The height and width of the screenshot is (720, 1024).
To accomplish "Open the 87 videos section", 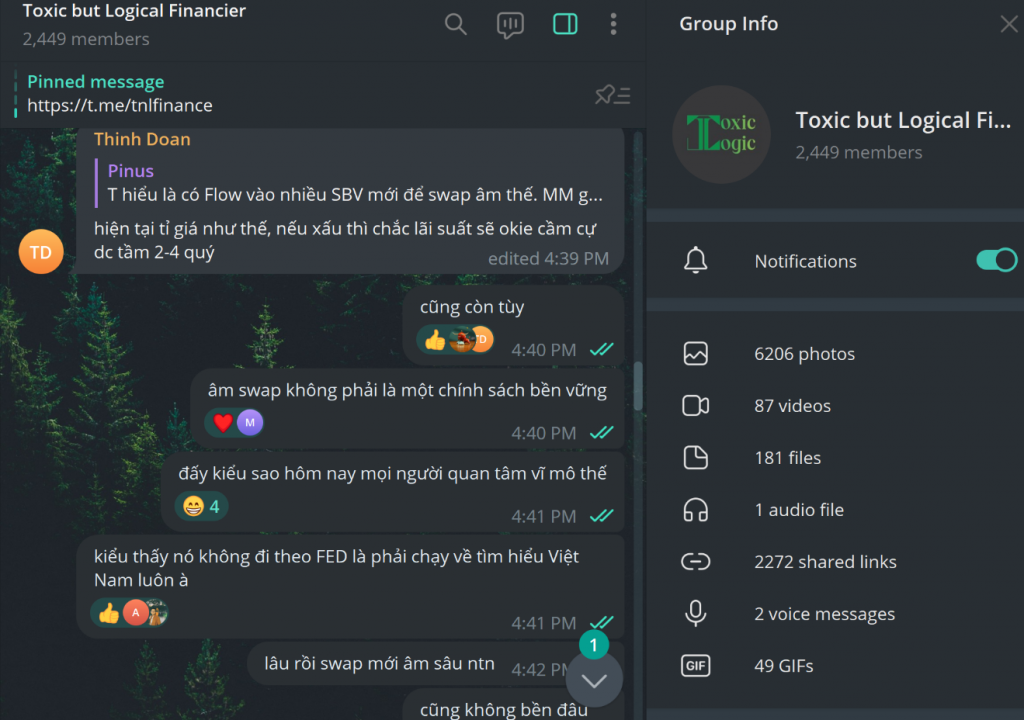I will pos(792,406).
